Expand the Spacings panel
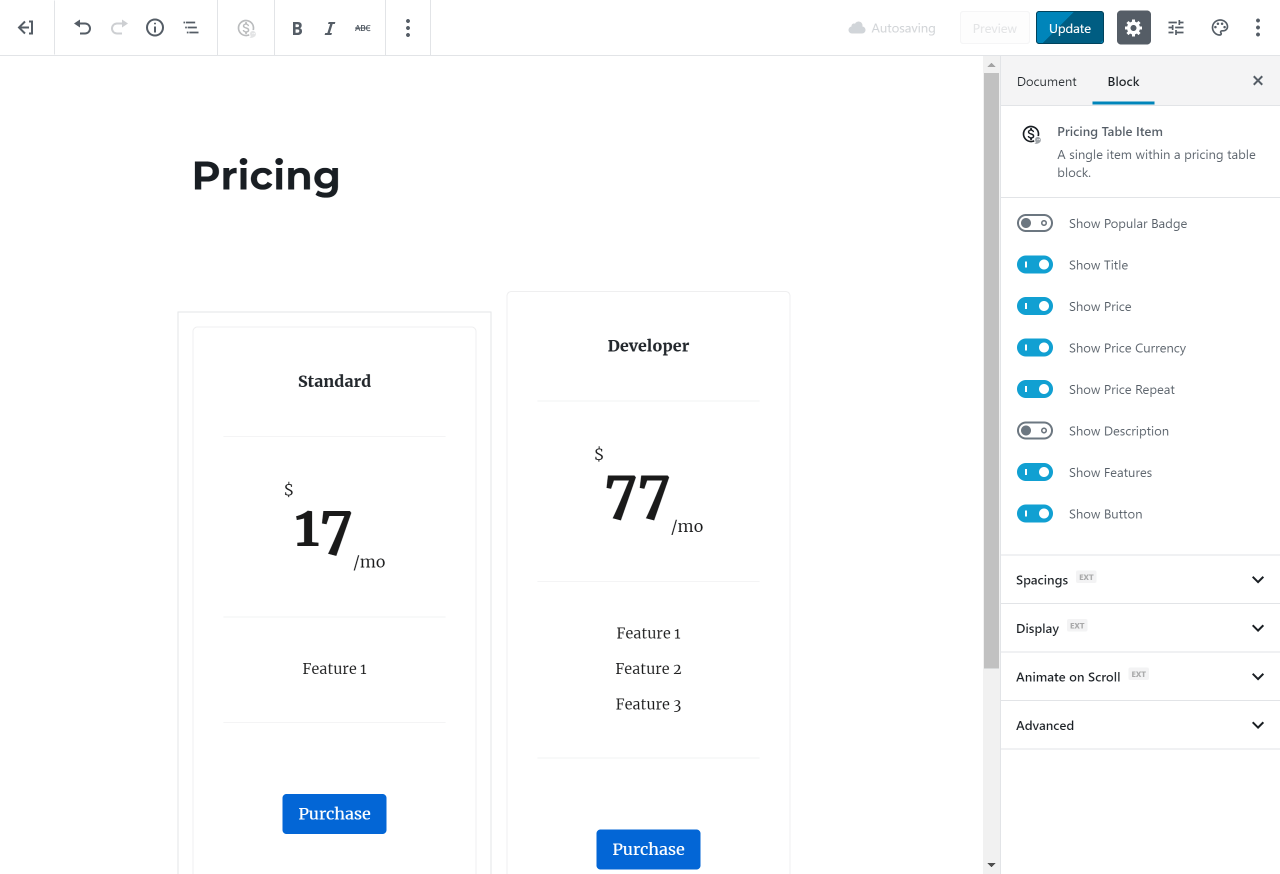The image size is (1280, 874). (x=1140, y=580)
